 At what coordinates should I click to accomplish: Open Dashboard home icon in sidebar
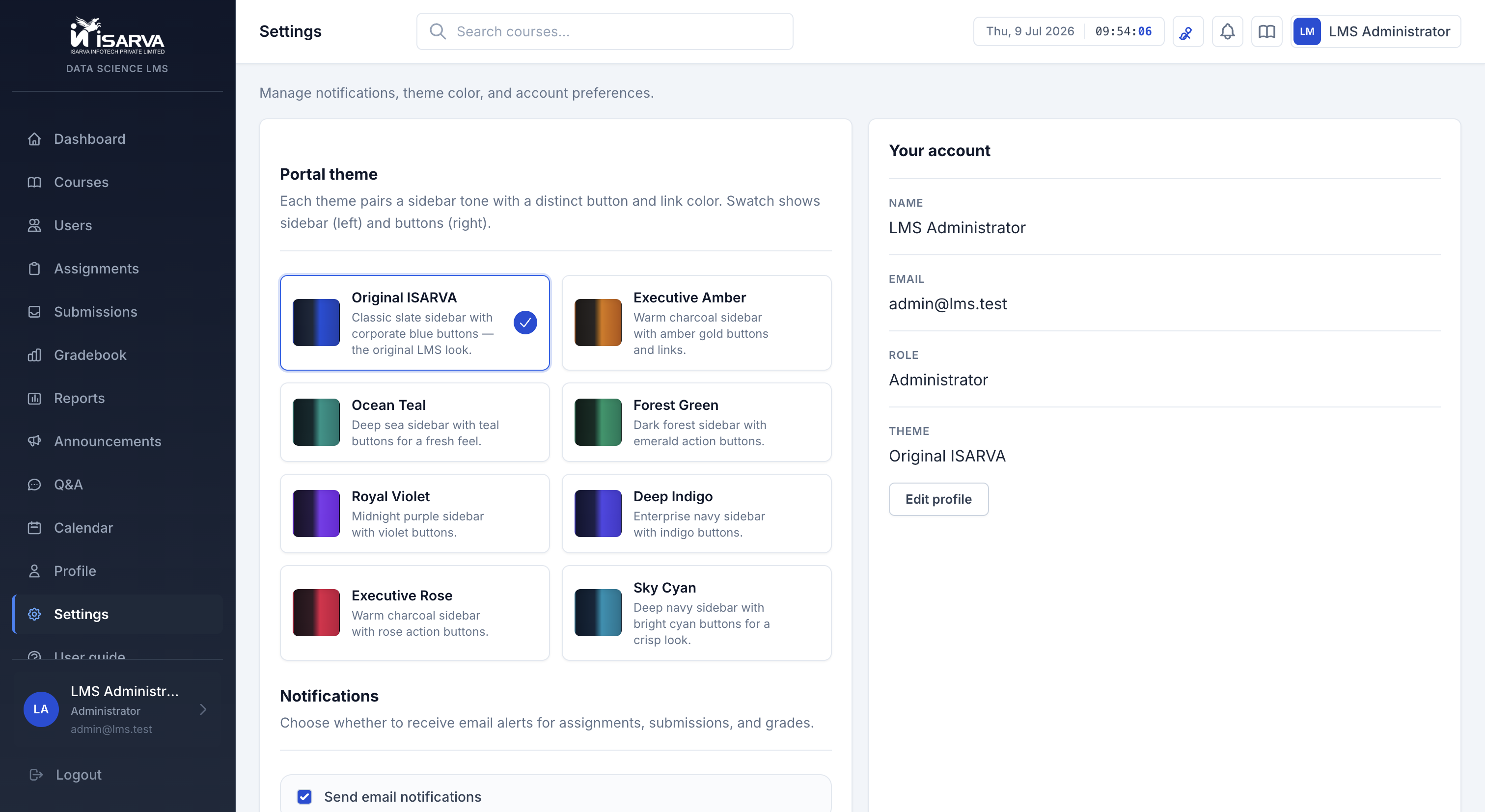[x=34, y=139]
